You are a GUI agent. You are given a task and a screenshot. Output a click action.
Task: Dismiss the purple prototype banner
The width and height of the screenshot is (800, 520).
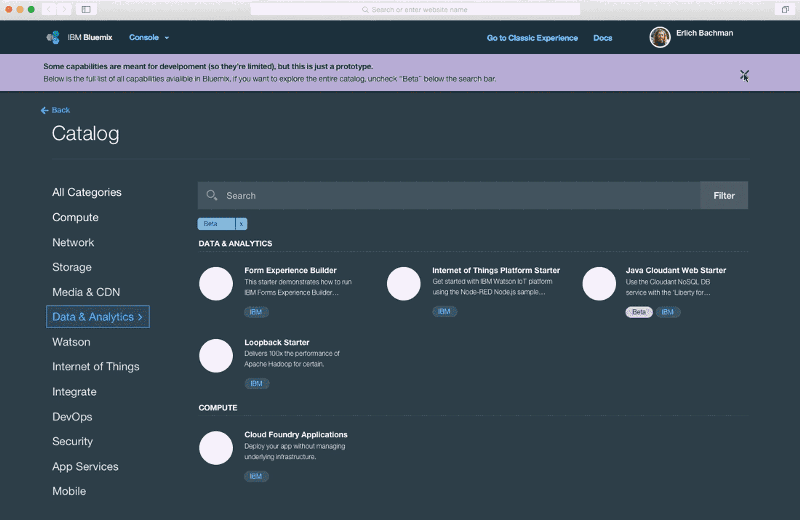tap(744, 75)
